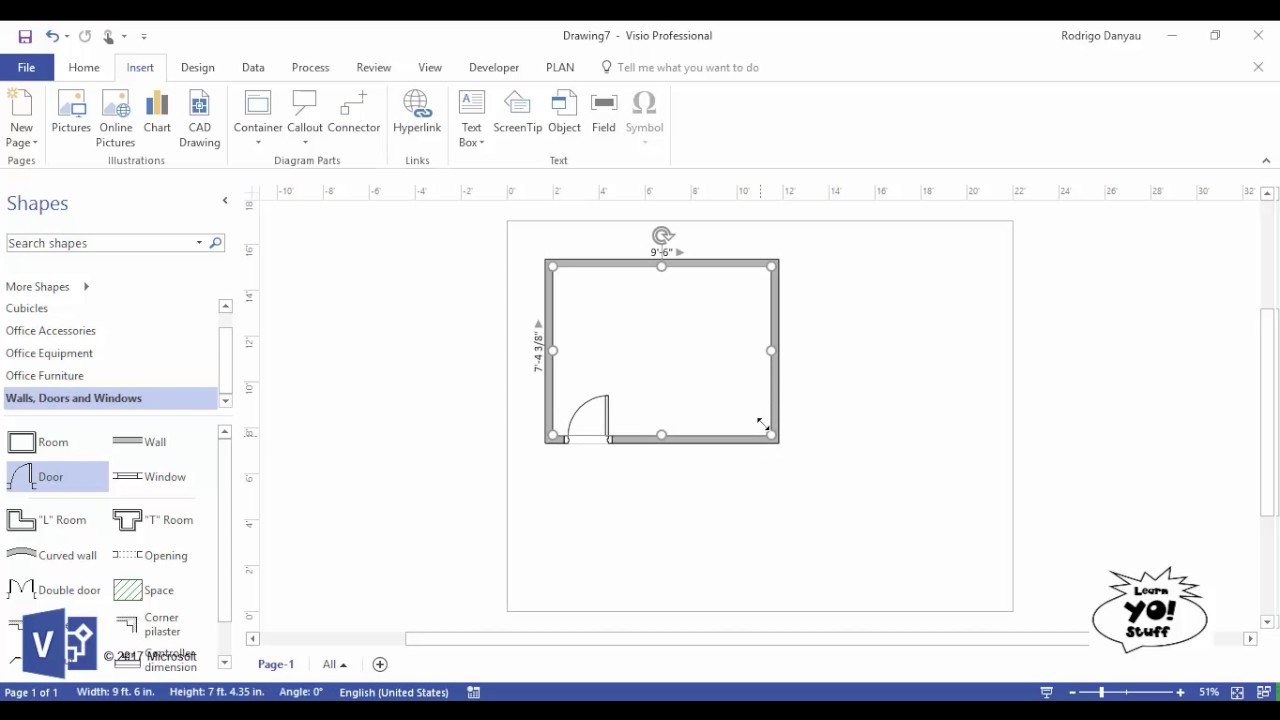Screen dimensions: 1280x720
Task: Add a ScreenTip
Action: click(517, 112)
